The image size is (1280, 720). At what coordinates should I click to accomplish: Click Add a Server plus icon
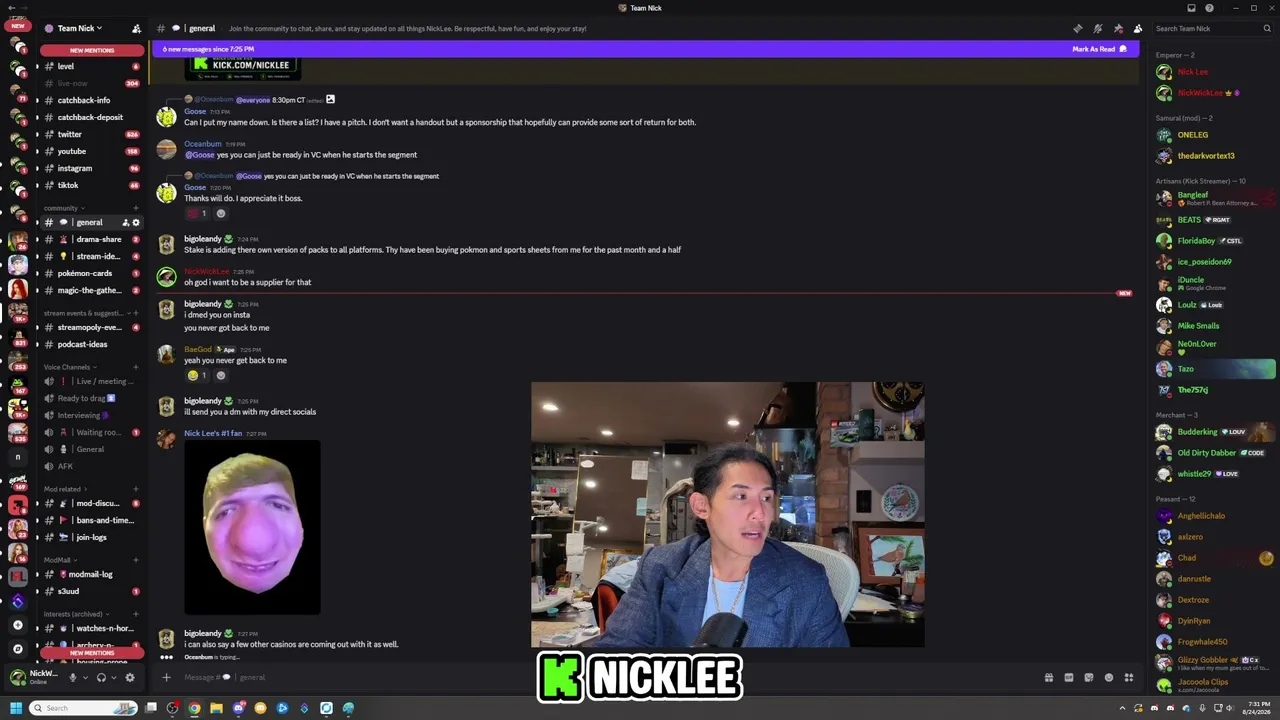tap(17, 625)
